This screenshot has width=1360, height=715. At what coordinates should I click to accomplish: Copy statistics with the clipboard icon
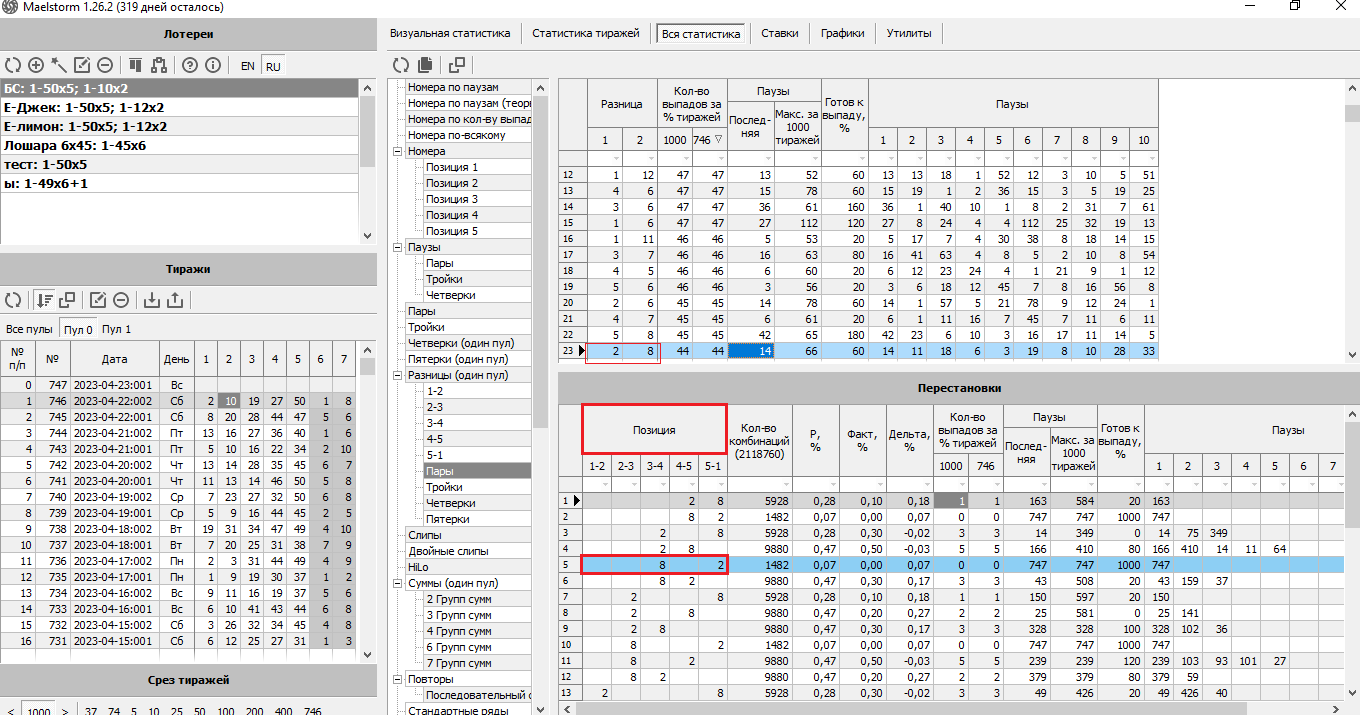point(425,65)
